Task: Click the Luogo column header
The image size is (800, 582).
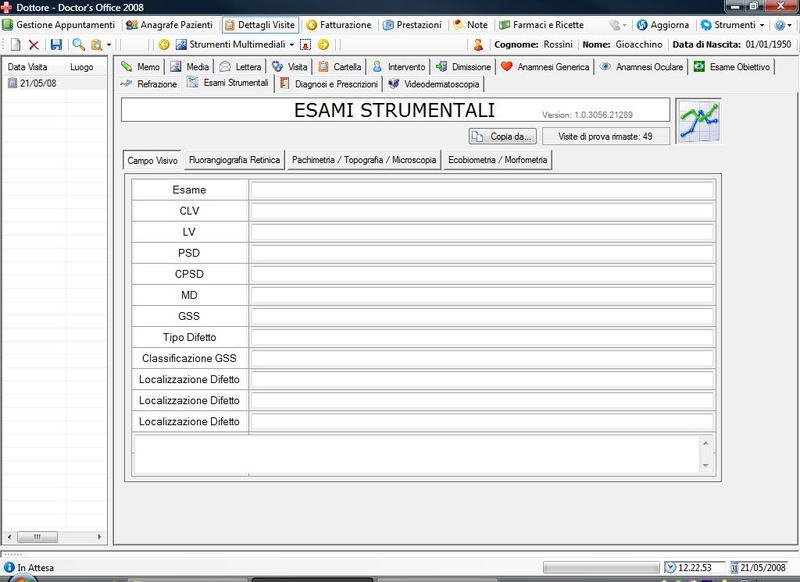Action: point(86,67)
